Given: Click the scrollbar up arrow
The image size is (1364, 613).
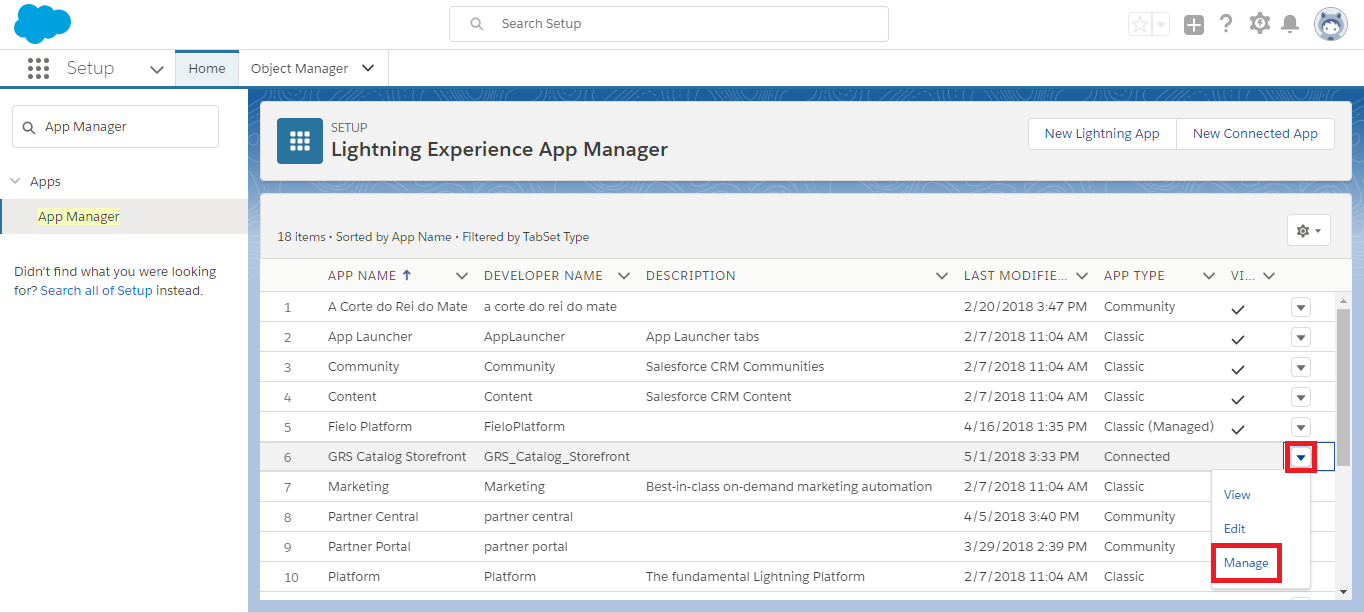Looking at the screenshot, I should click(1344, 300).
